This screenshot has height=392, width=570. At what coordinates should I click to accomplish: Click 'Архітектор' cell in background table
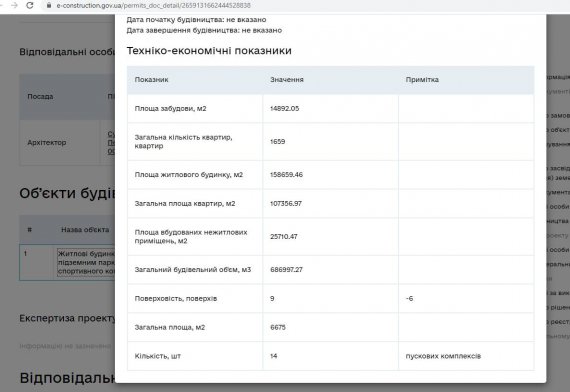[x=47, y=143]
